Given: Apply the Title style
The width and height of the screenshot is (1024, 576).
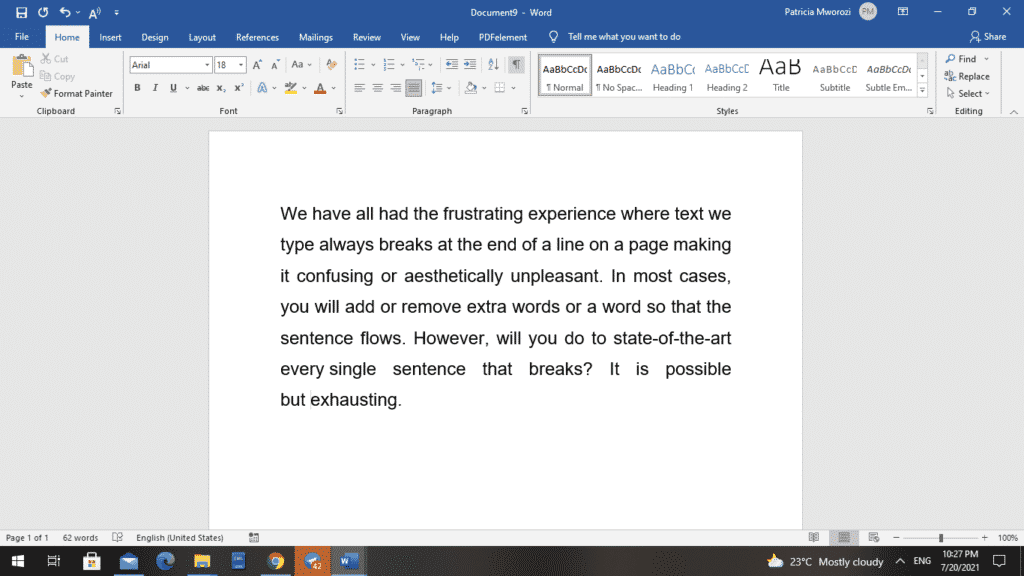Looking at the screenshot, I should tap(780, 75).
